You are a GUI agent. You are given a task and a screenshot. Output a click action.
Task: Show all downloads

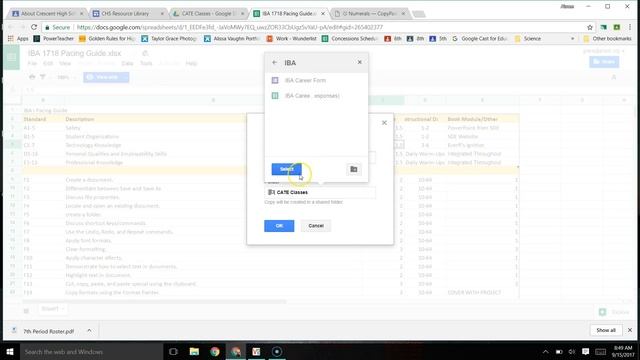click(606, 330)
